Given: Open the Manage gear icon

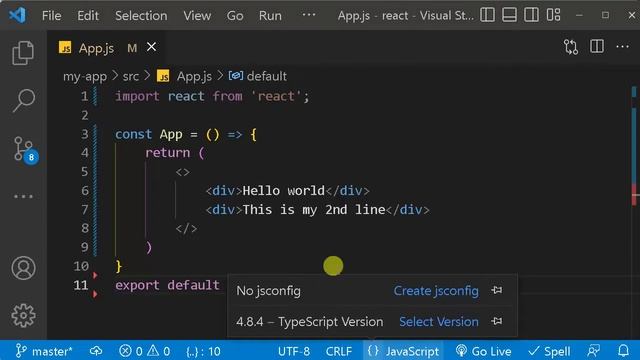Looking at the screenshot, I should (23, 316).
